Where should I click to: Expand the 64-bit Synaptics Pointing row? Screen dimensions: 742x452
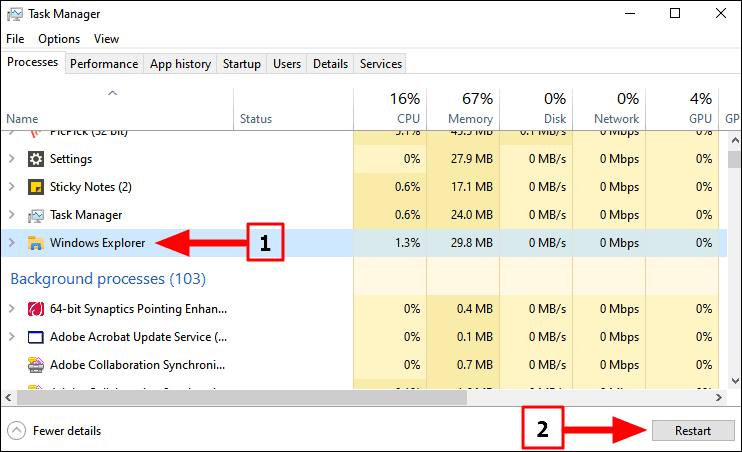[x=12, y=309]
